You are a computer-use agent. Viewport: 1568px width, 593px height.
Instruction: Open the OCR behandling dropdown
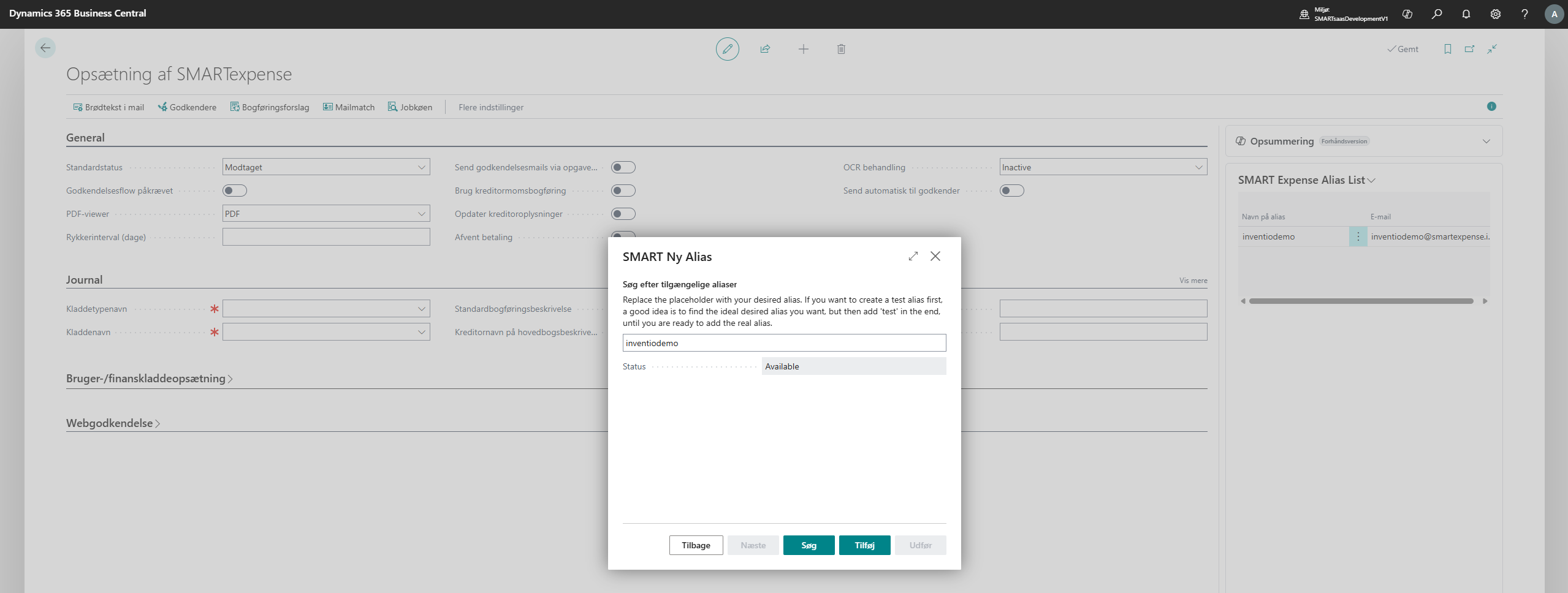pos(1103,167)
